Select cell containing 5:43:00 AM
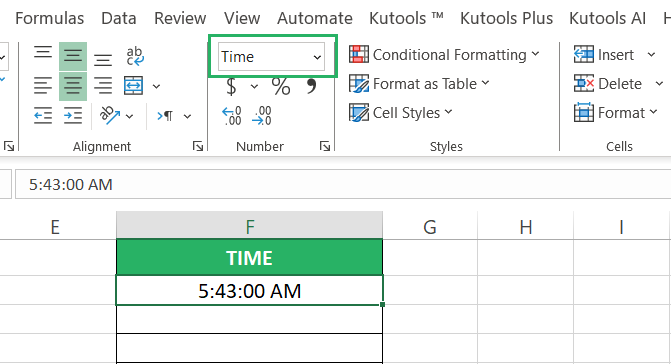 (249, 291)
